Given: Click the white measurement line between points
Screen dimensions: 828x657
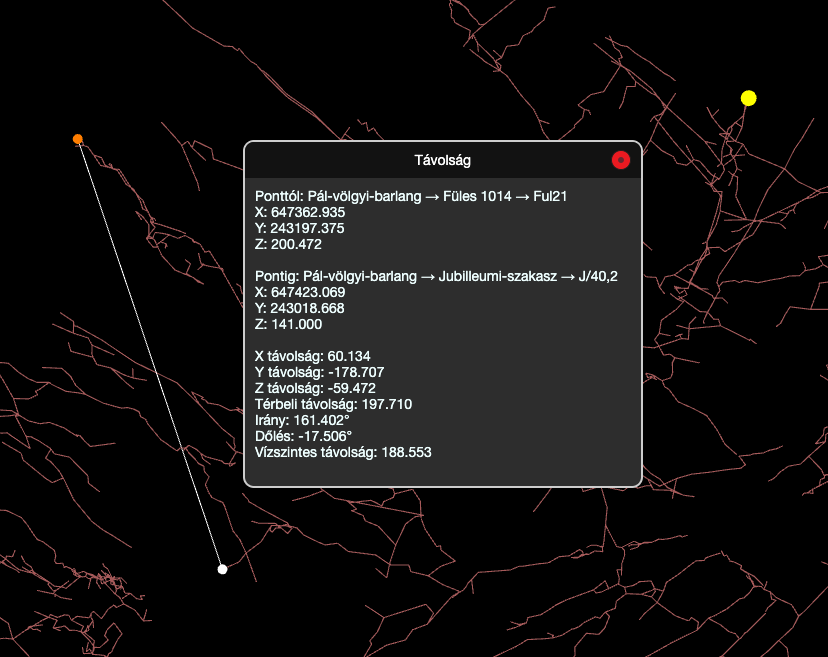Looking at the screenshot, I should click(x=150, y=354).
